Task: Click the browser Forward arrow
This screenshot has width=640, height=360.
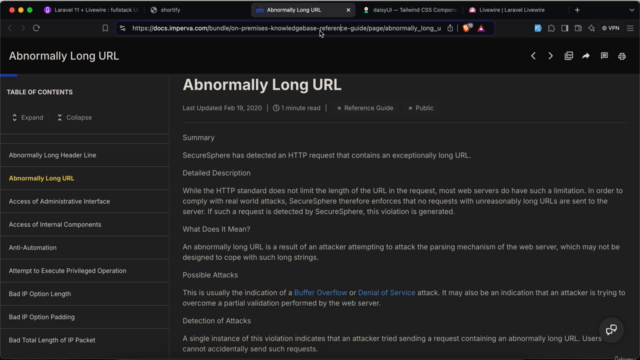Action: pos(23,28)
